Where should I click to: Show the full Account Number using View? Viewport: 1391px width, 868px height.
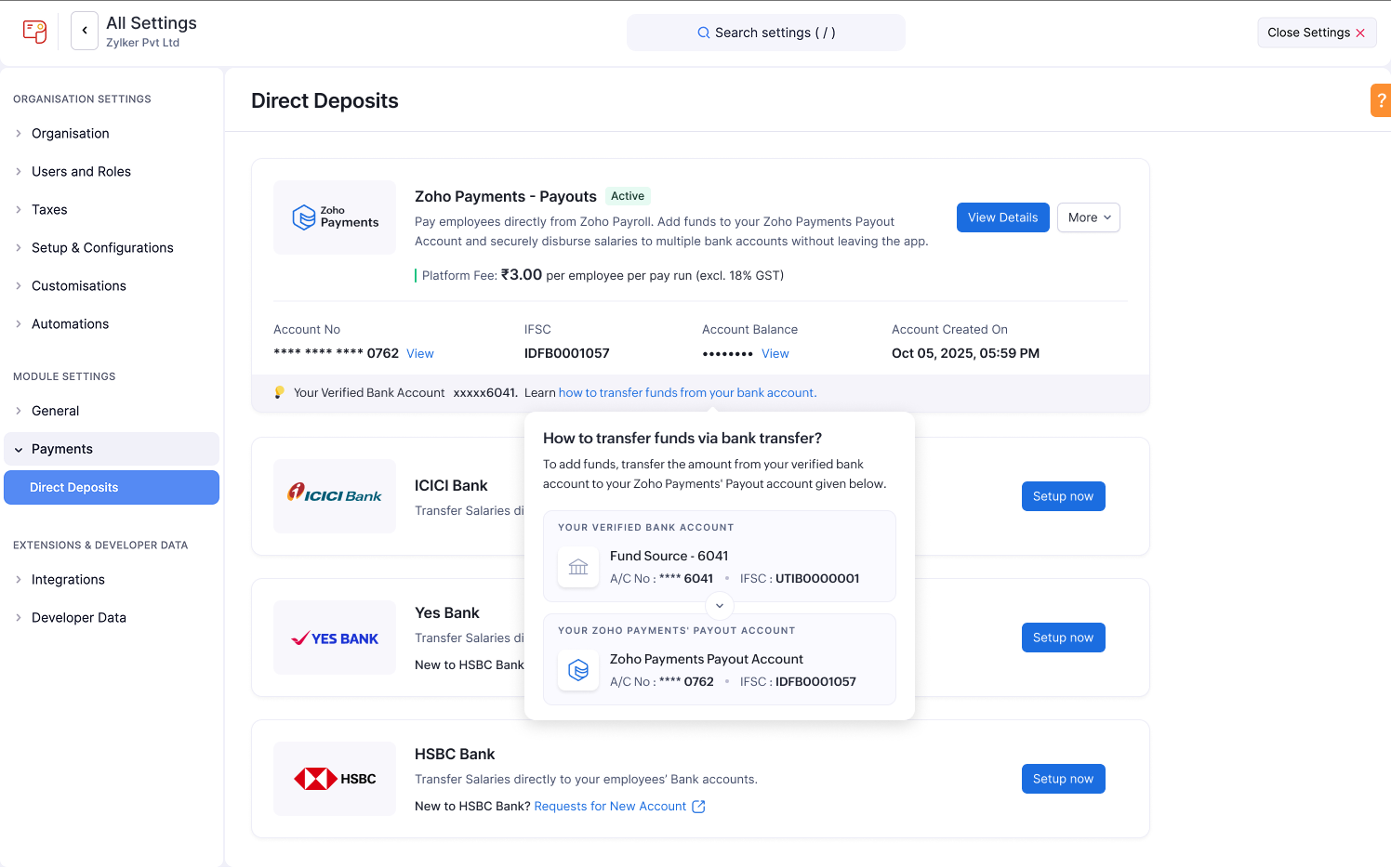[x=419, y=353]
